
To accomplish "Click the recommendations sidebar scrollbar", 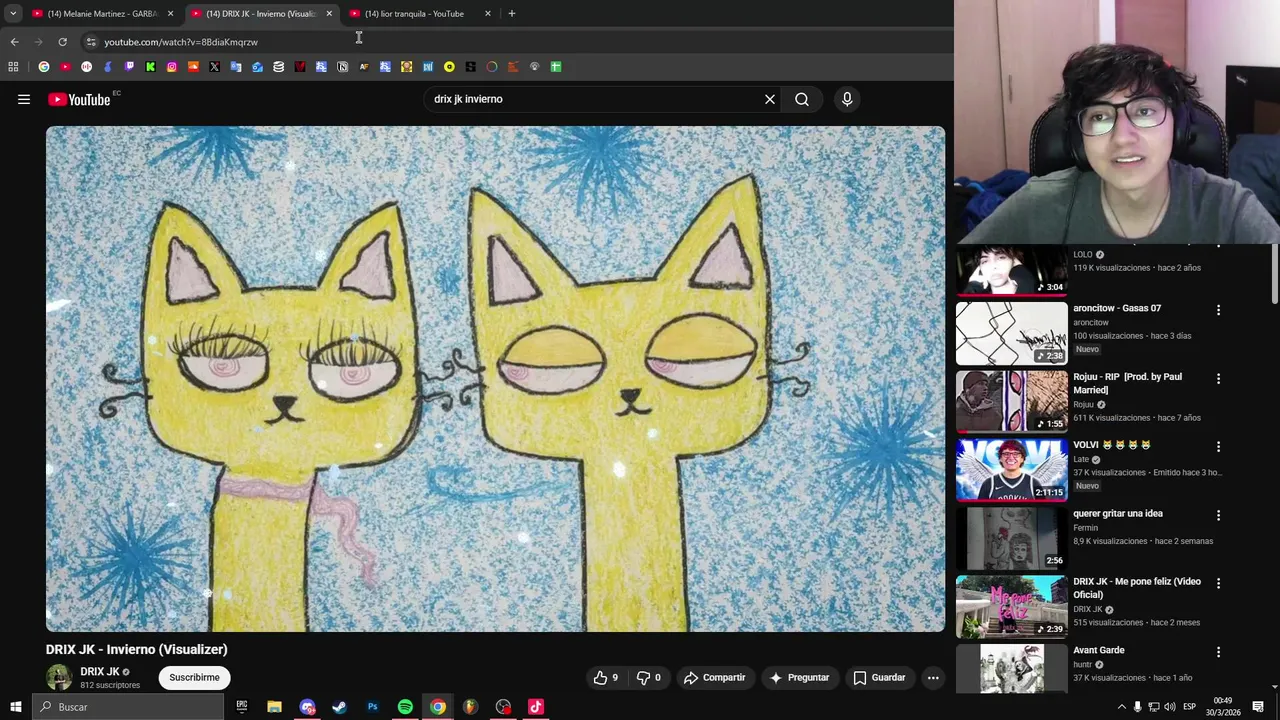I will click(x=1274, y=273).
